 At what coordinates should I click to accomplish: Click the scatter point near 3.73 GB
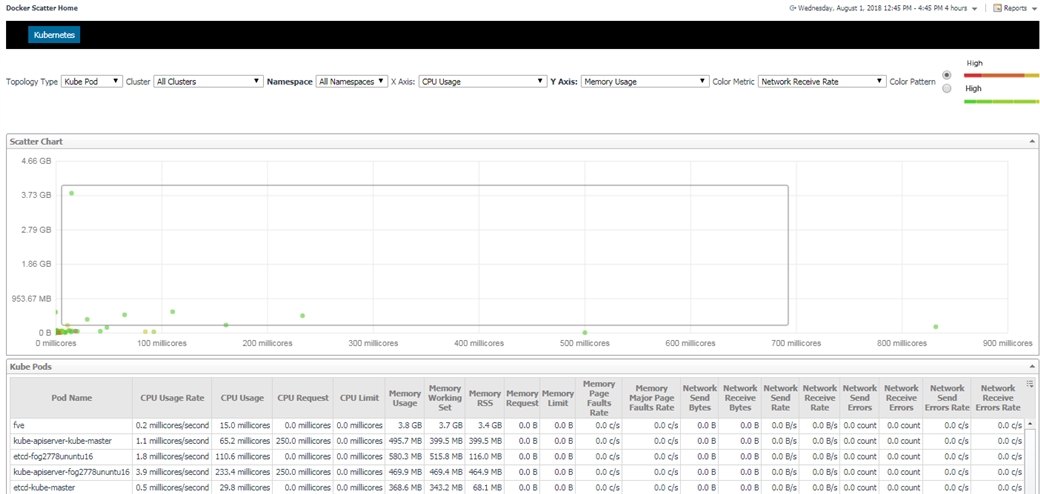pyautogui.click(x=72, y=193)
